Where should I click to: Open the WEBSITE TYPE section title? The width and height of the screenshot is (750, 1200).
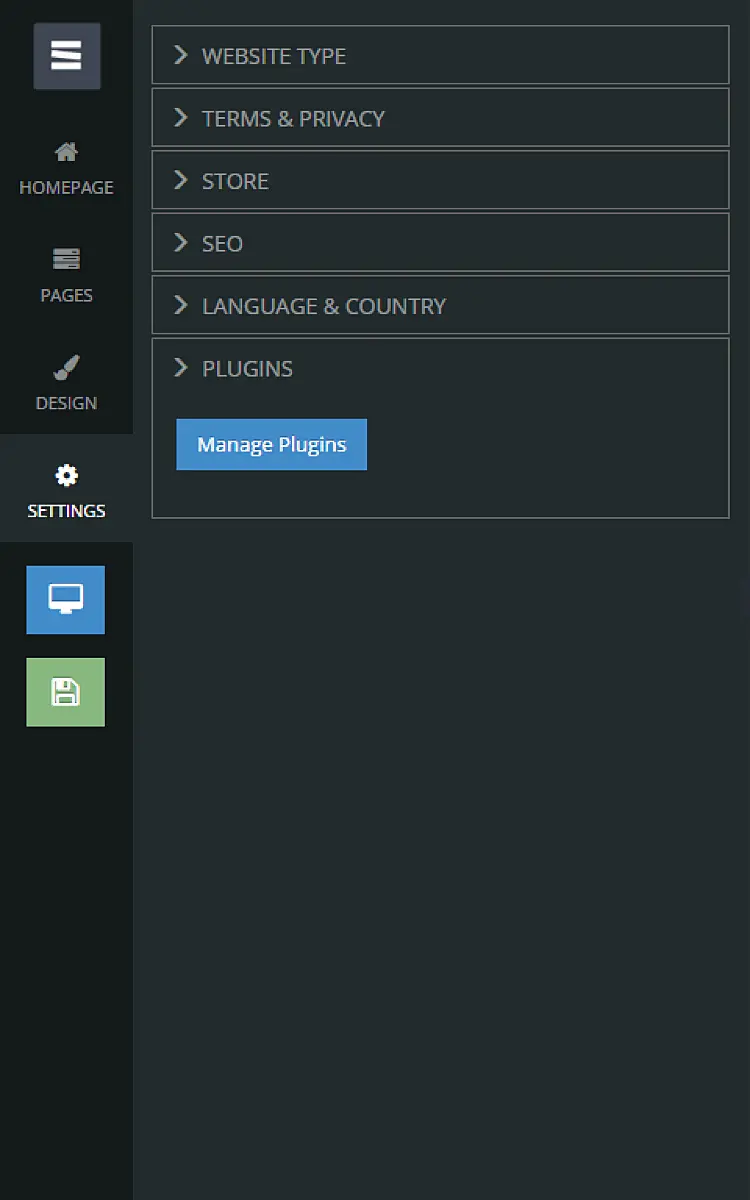274,56
